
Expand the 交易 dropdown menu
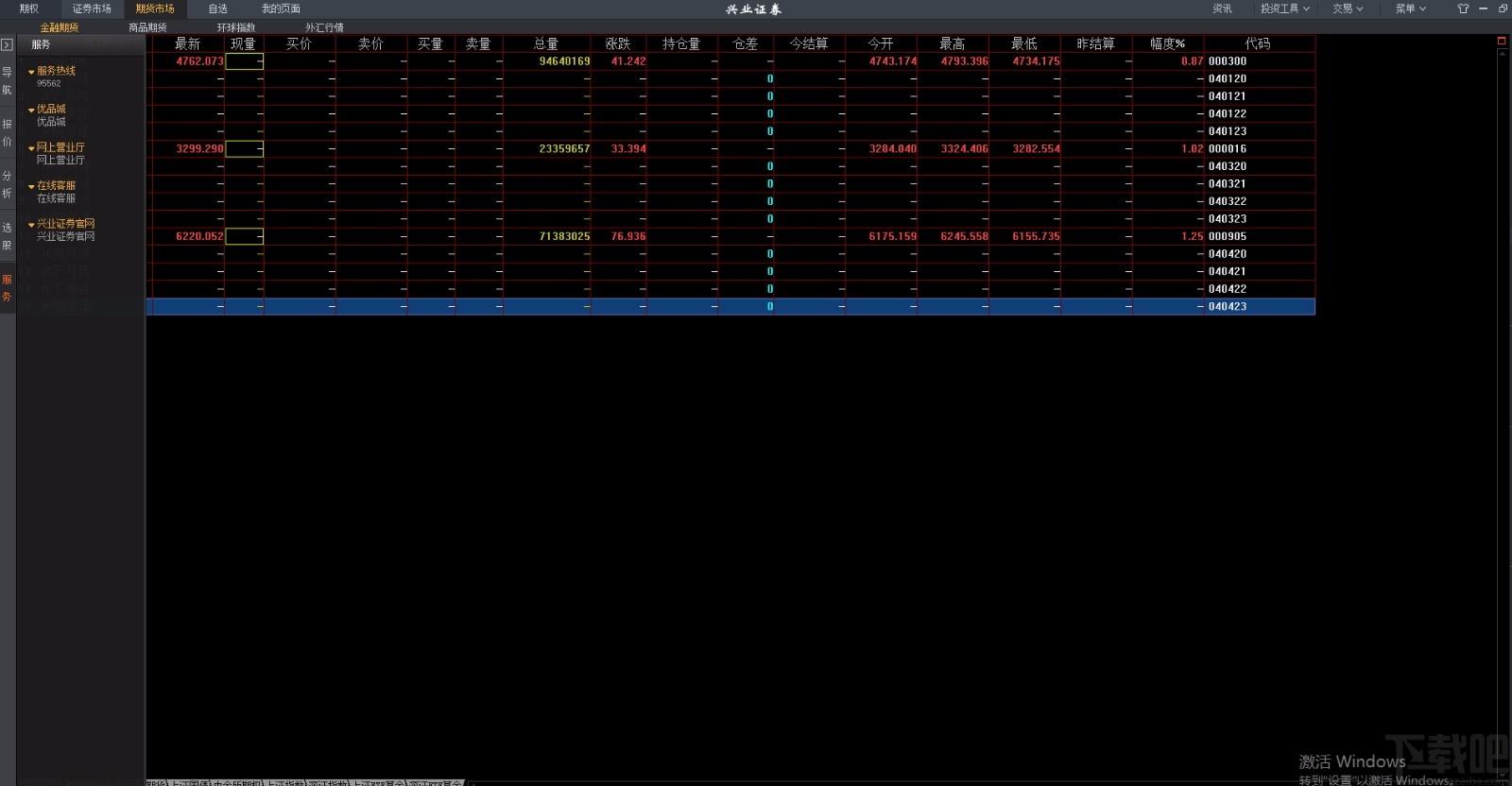point(1348,9)
